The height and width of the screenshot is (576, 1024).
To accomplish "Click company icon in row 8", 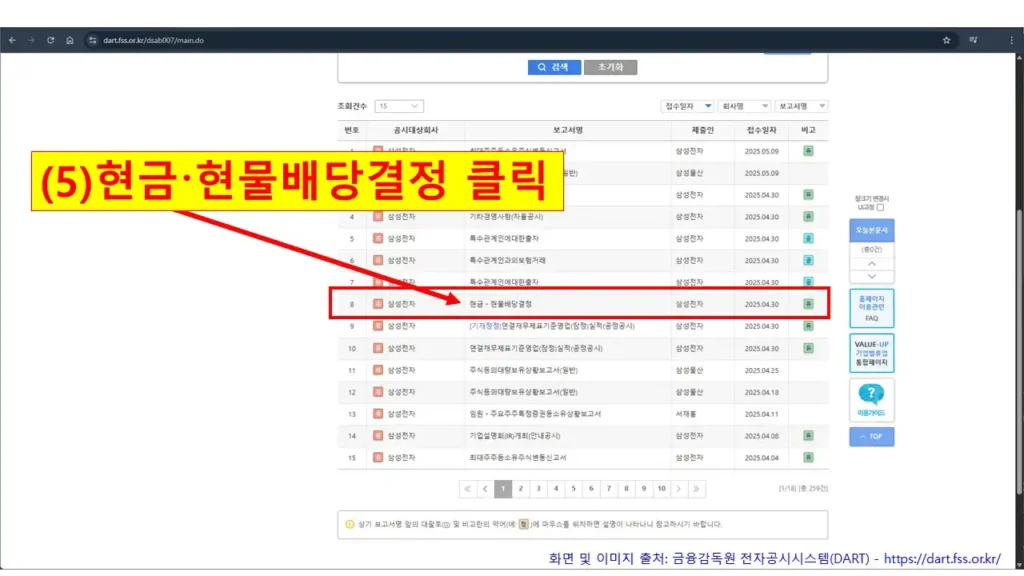I will point(377,304).
